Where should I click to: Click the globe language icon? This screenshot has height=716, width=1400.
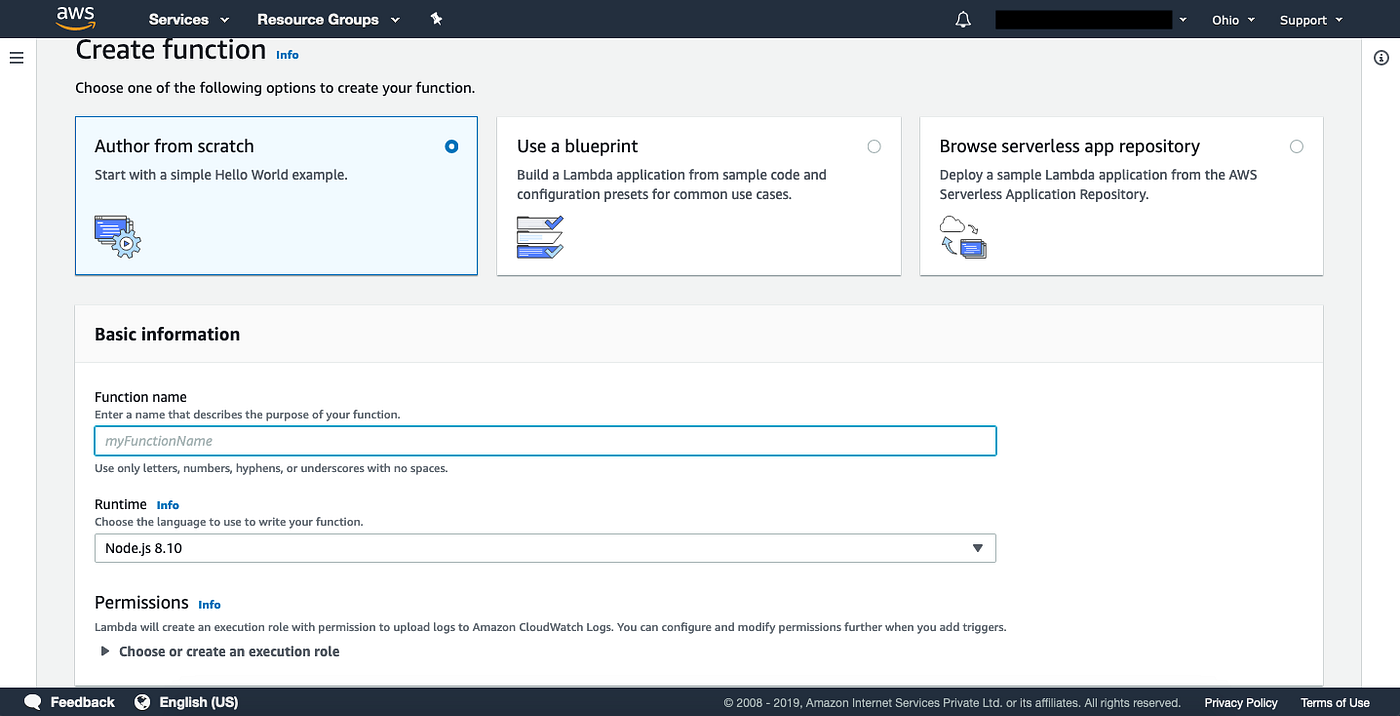click(x=142, y=702)
